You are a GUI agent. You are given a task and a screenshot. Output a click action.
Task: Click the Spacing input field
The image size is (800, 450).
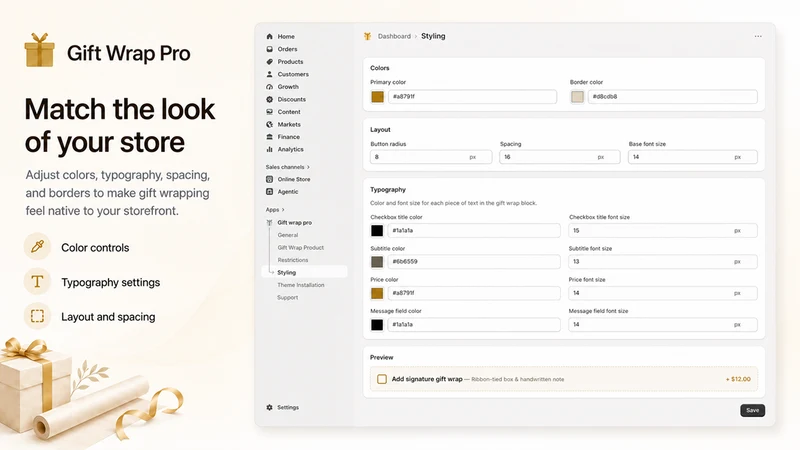(560, 157)
